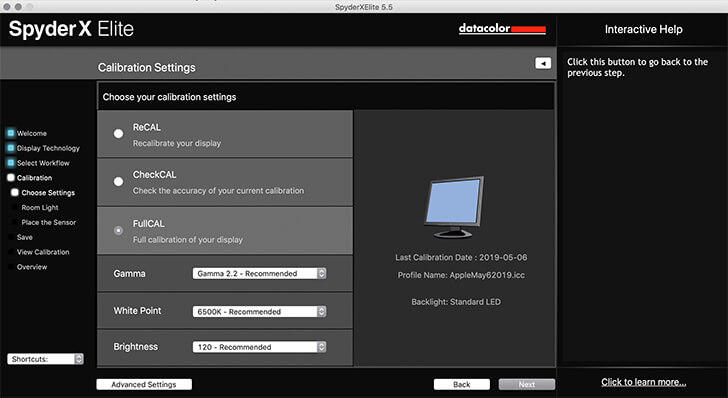The height and width of the screenshot is (398, 728).
Task: Click the Select Workflow step indicator square
Action: tap(11, 163)
